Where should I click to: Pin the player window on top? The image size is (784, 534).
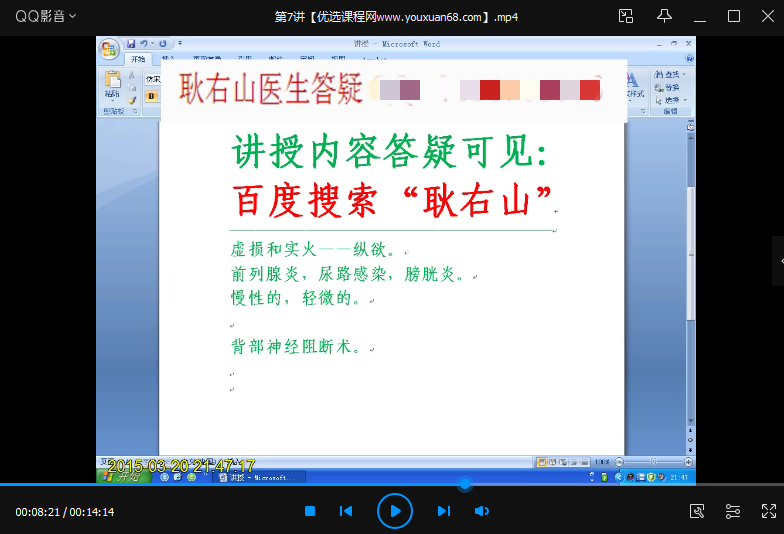point(664,16)
